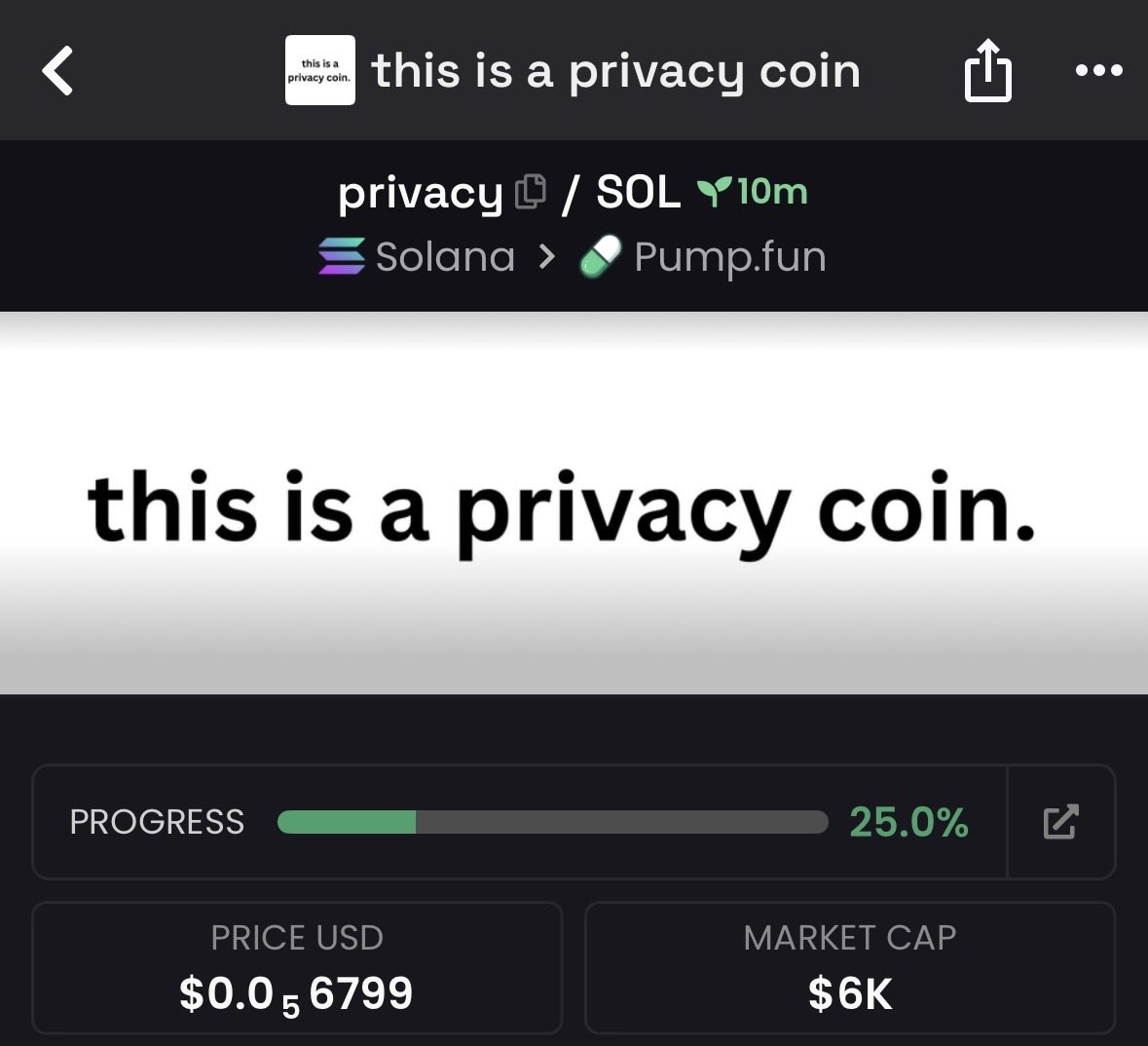Click the green sprout age icon

pos(714,192)
